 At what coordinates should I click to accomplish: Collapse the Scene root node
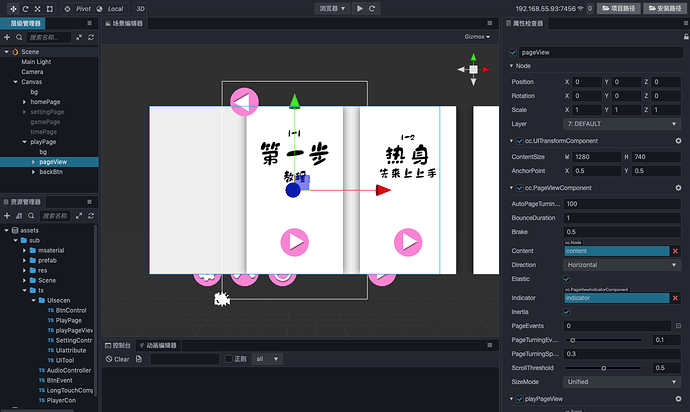[6, 52]
